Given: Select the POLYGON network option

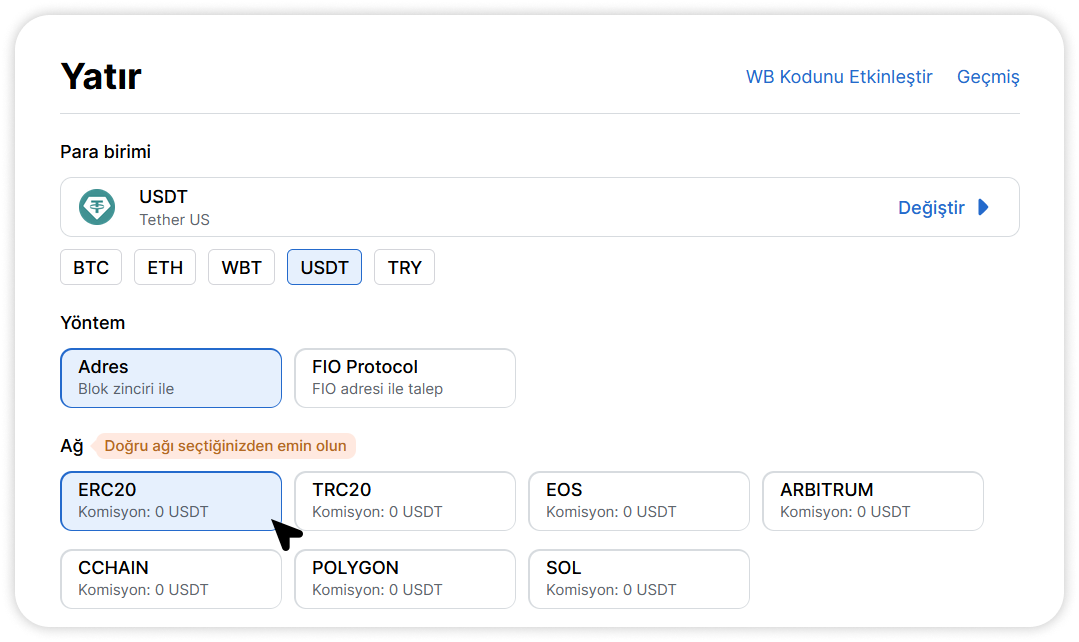Looking at the screenshot, I should 405,578.
